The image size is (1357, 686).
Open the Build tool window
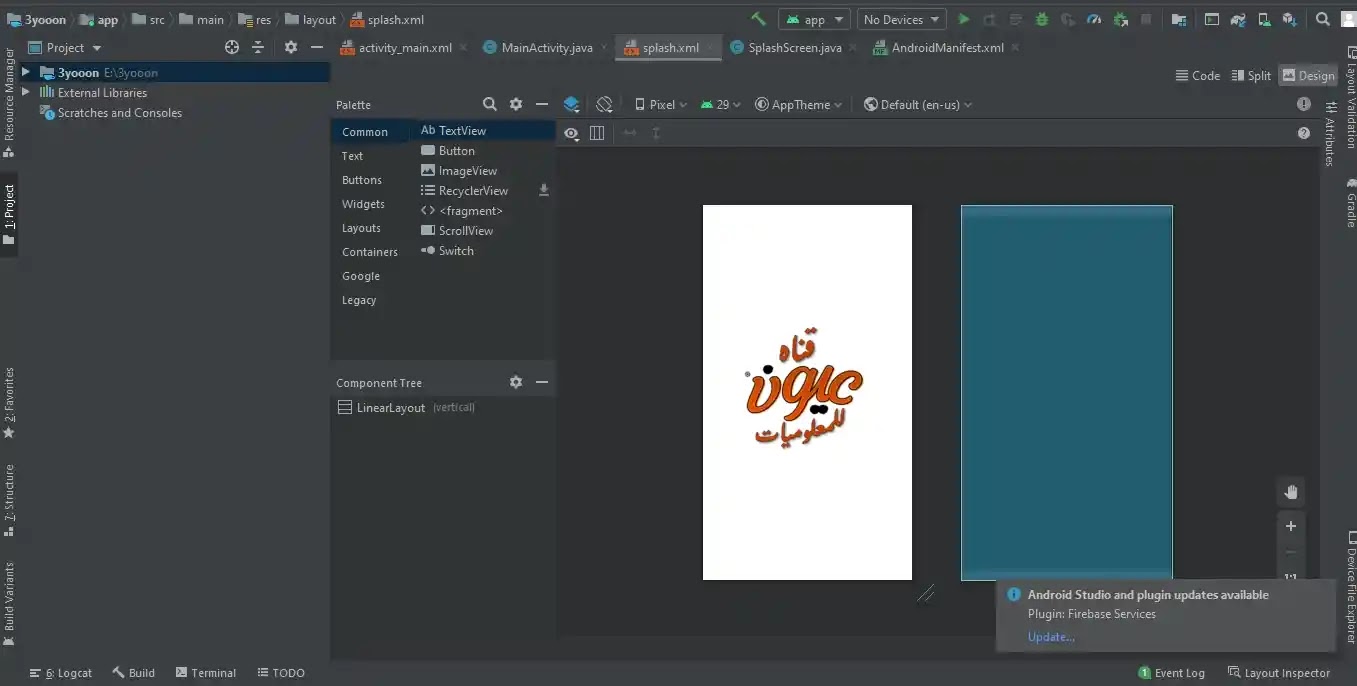133,673
